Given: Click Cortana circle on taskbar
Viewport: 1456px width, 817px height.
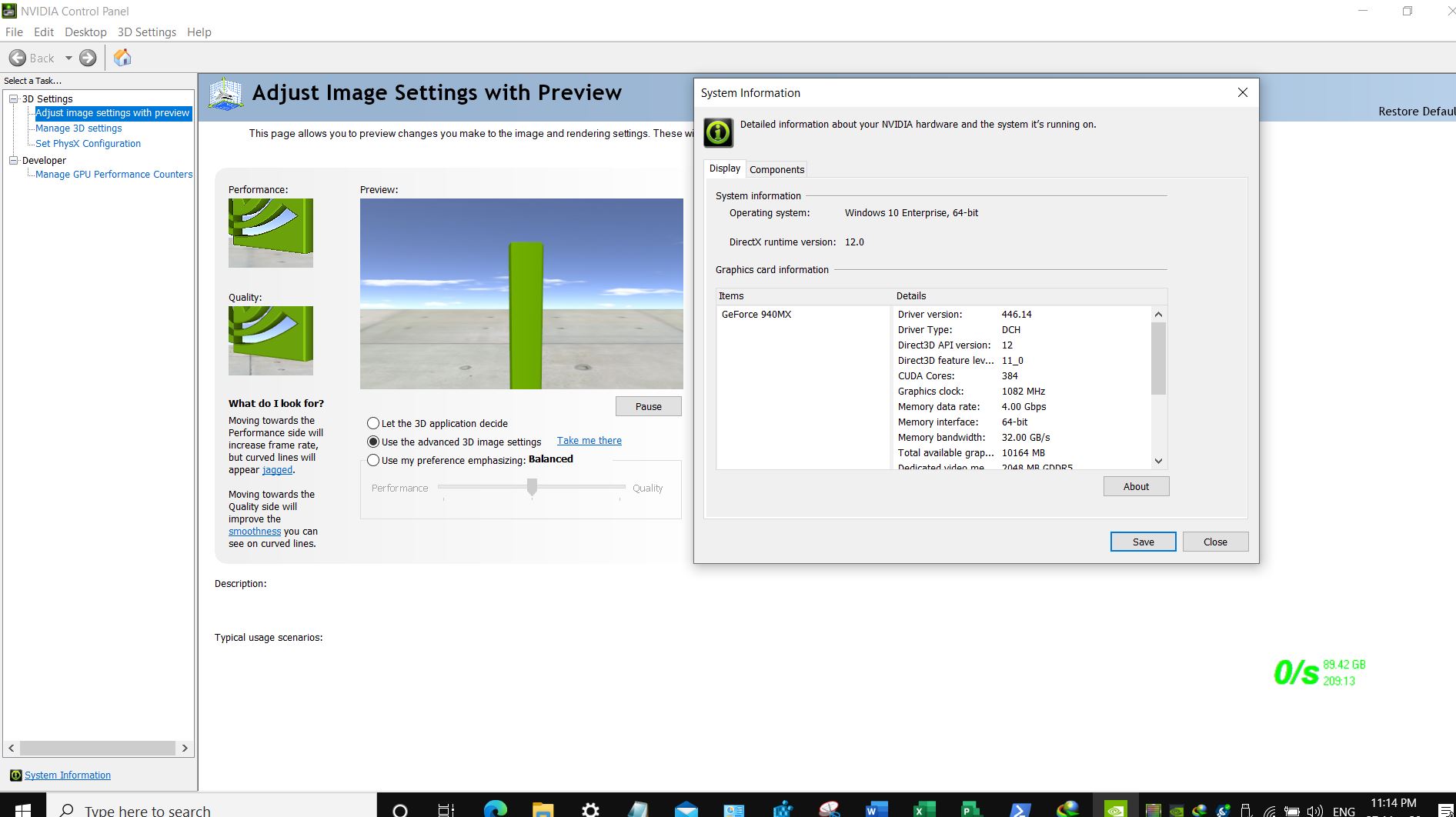Looking at the screenshot, I should [x=400, y=810].
